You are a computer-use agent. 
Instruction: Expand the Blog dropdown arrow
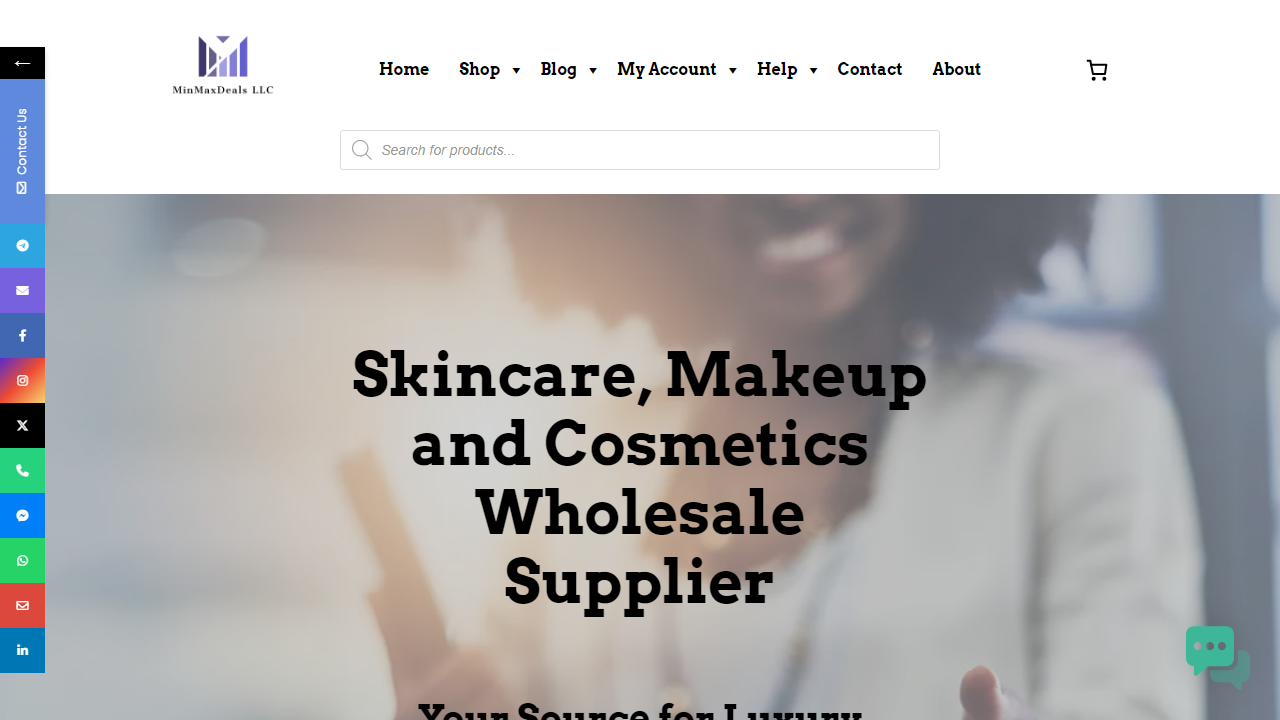(x=593, y=70)
